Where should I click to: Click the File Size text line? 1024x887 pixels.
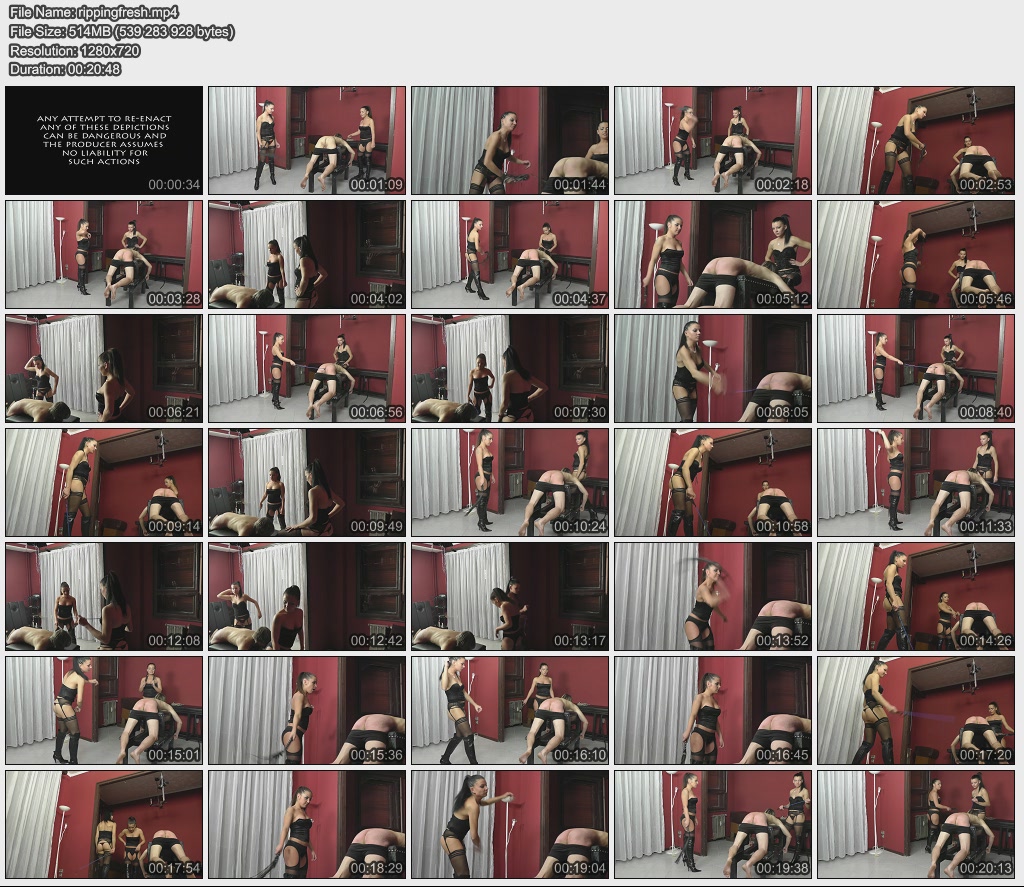click(121, 31)
